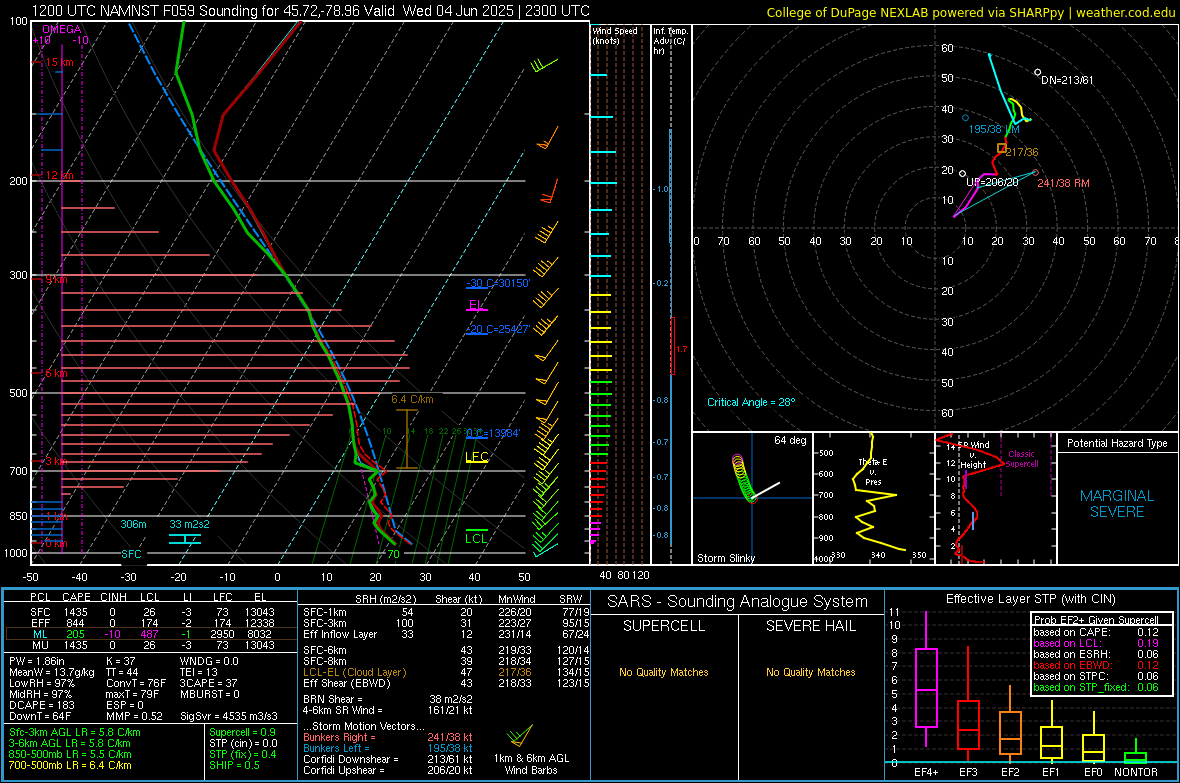Click the 306m effective inflow base label
Viewport: 1180px width, 783px height.
coord(133,524)
